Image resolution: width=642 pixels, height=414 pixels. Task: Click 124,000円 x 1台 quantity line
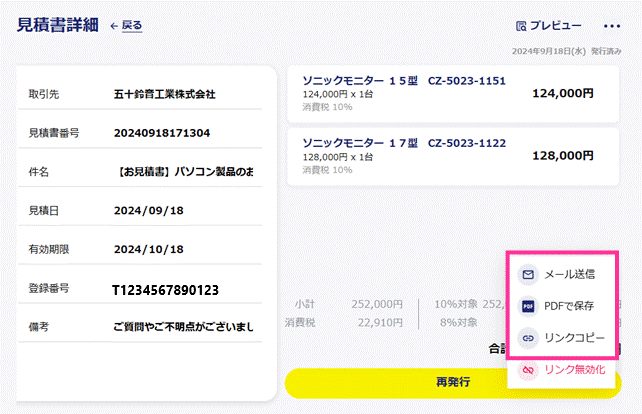point(338,94)
